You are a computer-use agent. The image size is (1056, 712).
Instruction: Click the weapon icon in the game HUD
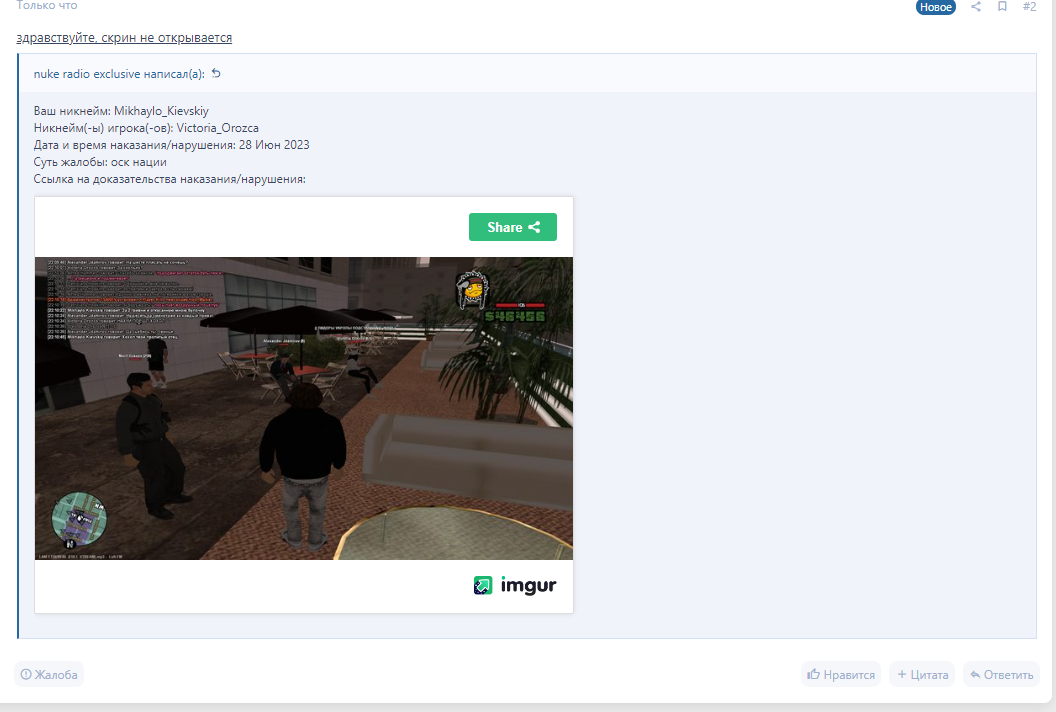coord(472,290)
